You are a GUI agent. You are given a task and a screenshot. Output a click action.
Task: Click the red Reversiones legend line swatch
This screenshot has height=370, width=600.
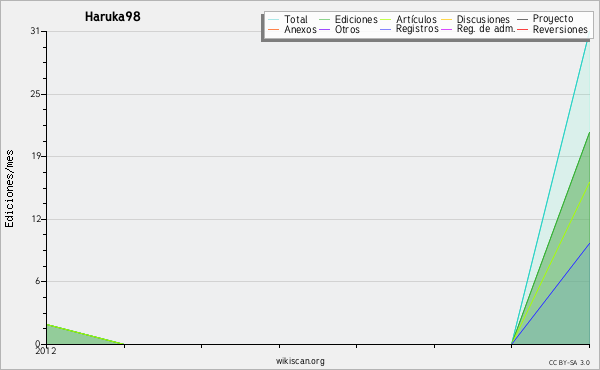click(x=522, y=29)
